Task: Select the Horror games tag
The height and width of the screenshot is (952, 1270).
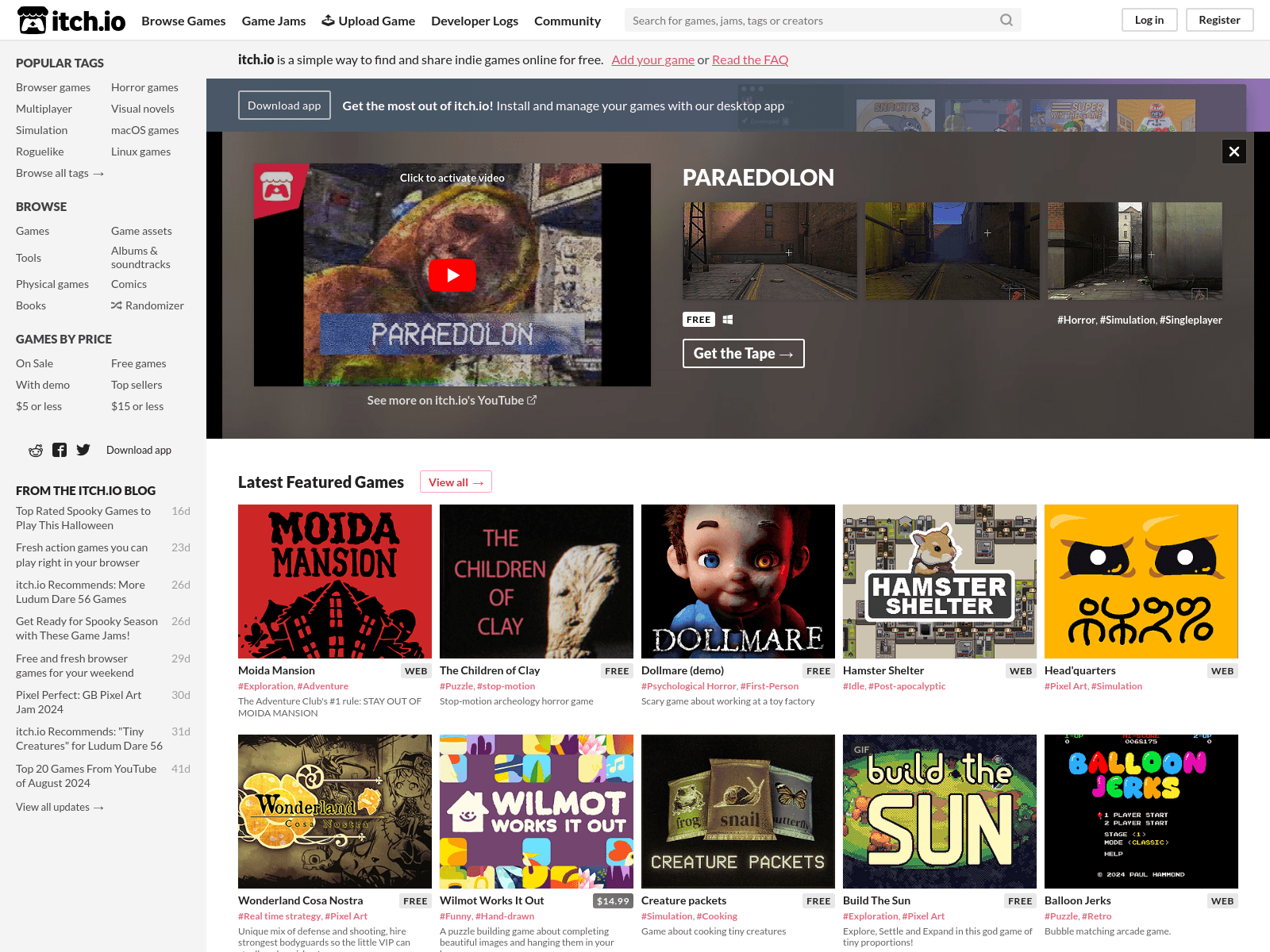Action: point(144,87)
